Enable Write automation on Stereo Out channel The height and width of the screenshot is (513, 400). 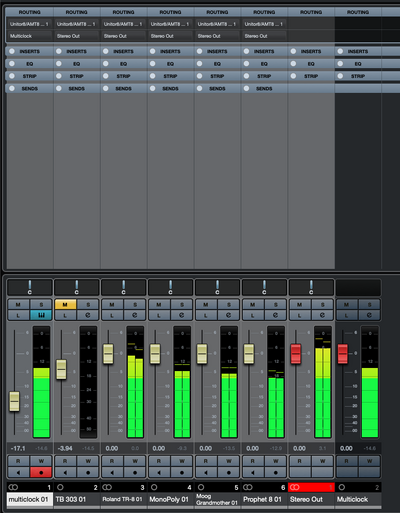tap(322, 461)
